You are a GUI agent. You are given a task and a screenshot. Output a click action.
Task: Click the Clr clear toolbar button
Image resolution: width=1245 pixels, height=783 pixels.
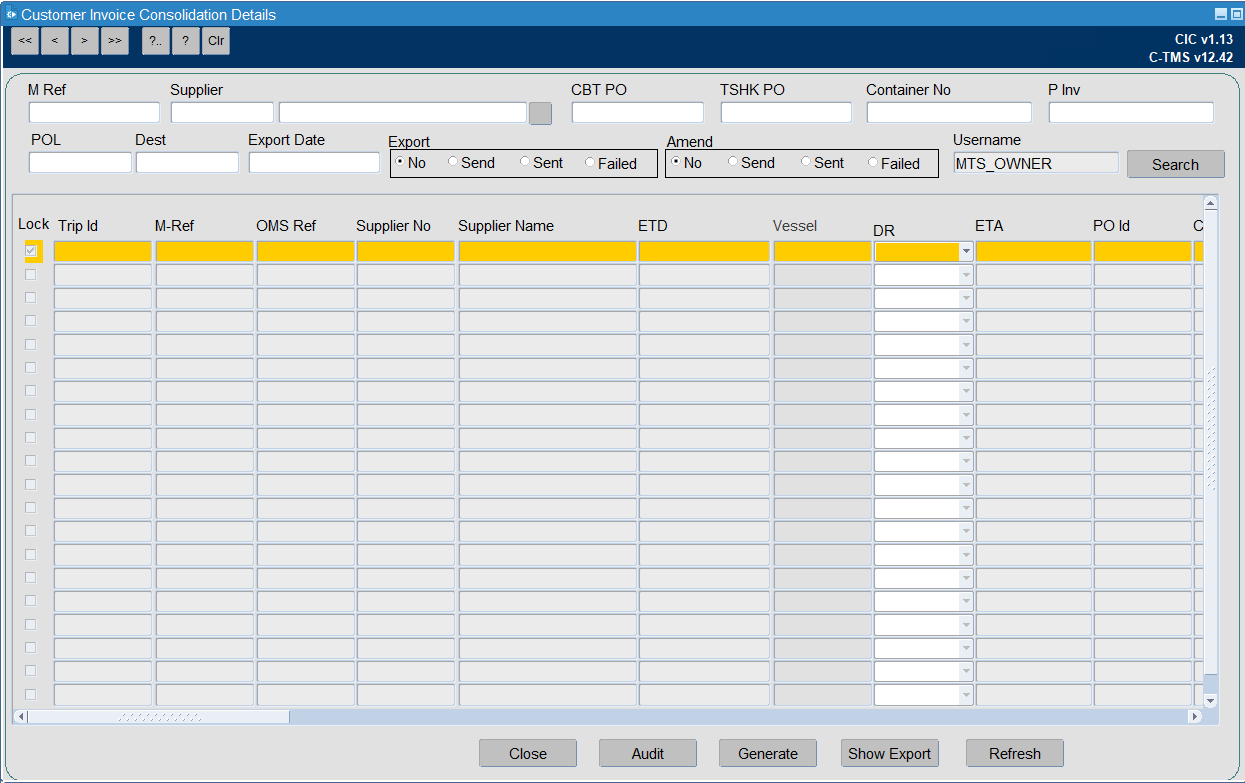[x=216, y=41]
